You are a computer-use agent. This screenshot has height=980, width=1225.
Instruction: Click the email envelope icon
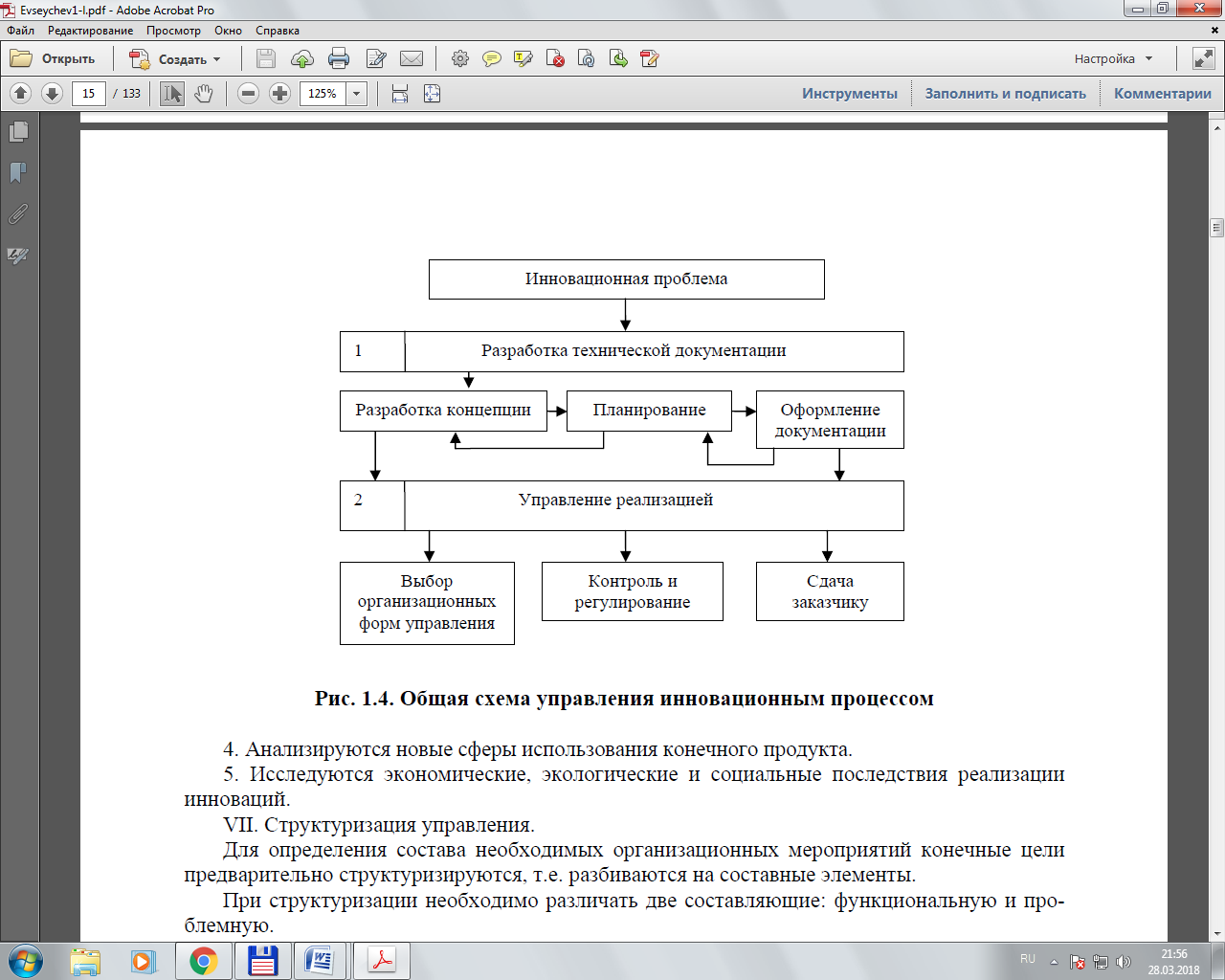point(412,59)
